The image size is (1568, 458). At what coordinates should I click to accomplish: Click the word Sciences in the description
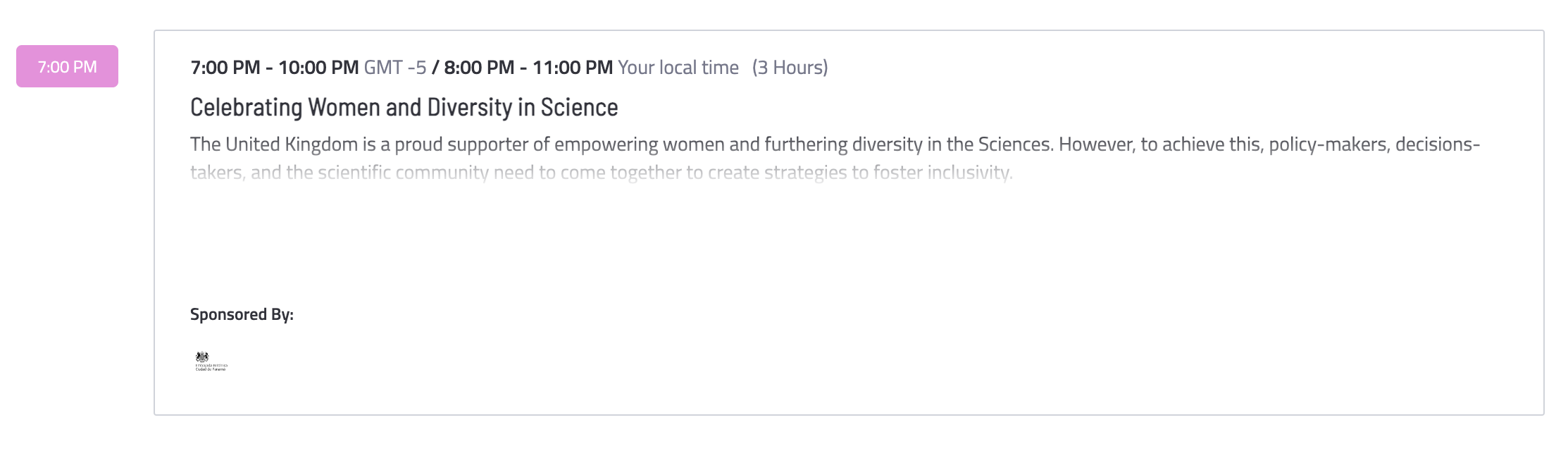[x=1016, y=144]
